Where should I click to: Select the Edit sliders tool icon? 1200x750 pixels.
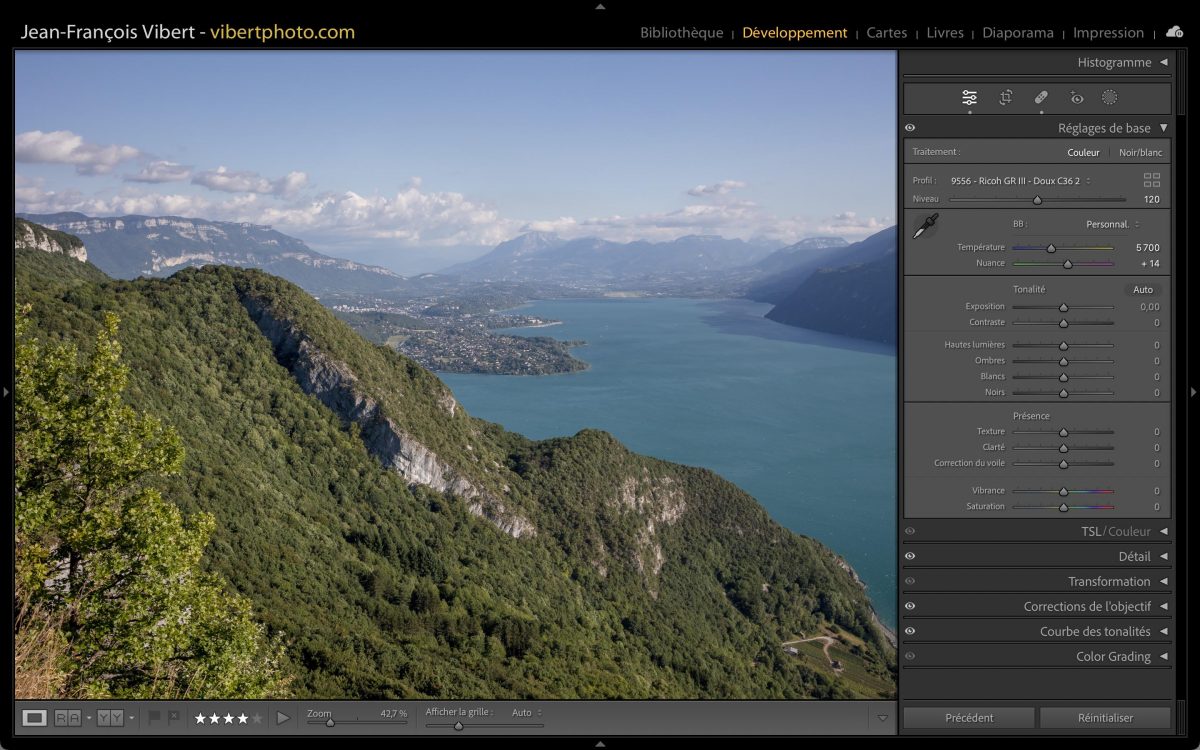point(969,97)
